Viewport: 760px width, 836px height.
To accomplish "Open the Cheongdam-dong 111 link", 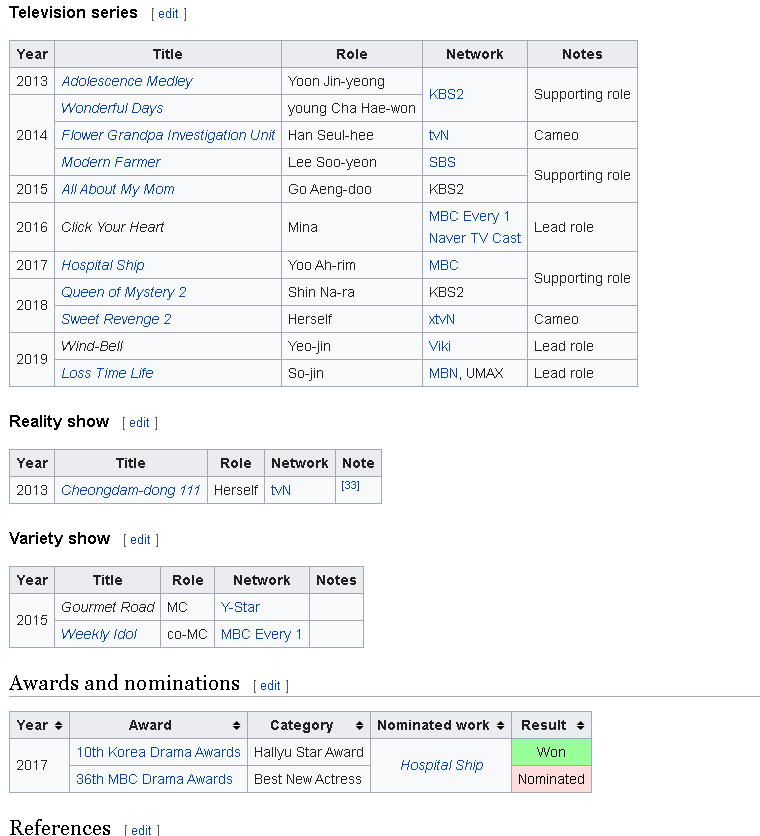I will pyautogui.click(x=131, y=490).
